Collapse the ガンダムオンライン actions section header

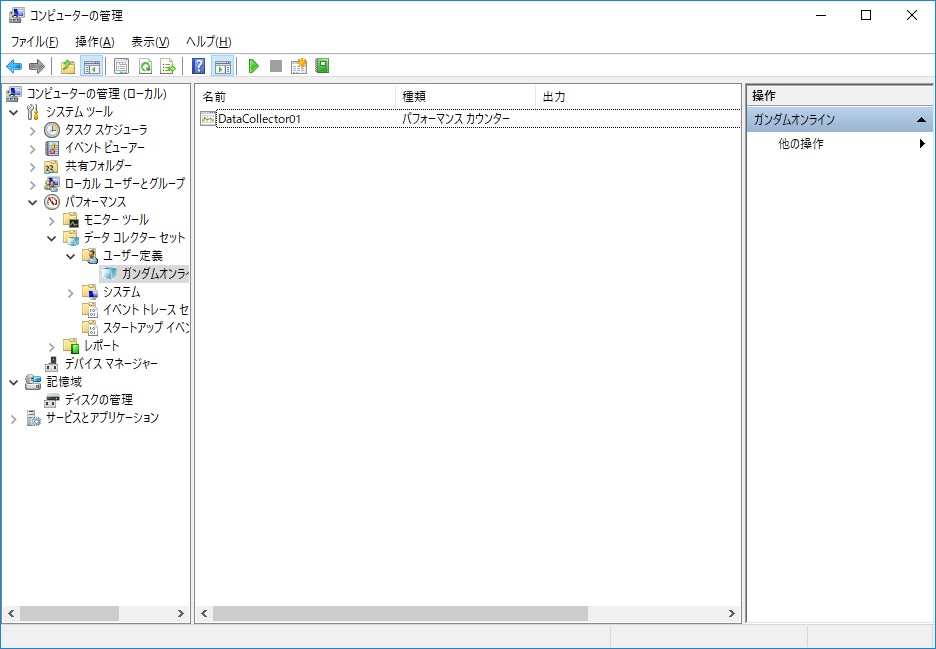pyautogui.click(x=921, y=120)
